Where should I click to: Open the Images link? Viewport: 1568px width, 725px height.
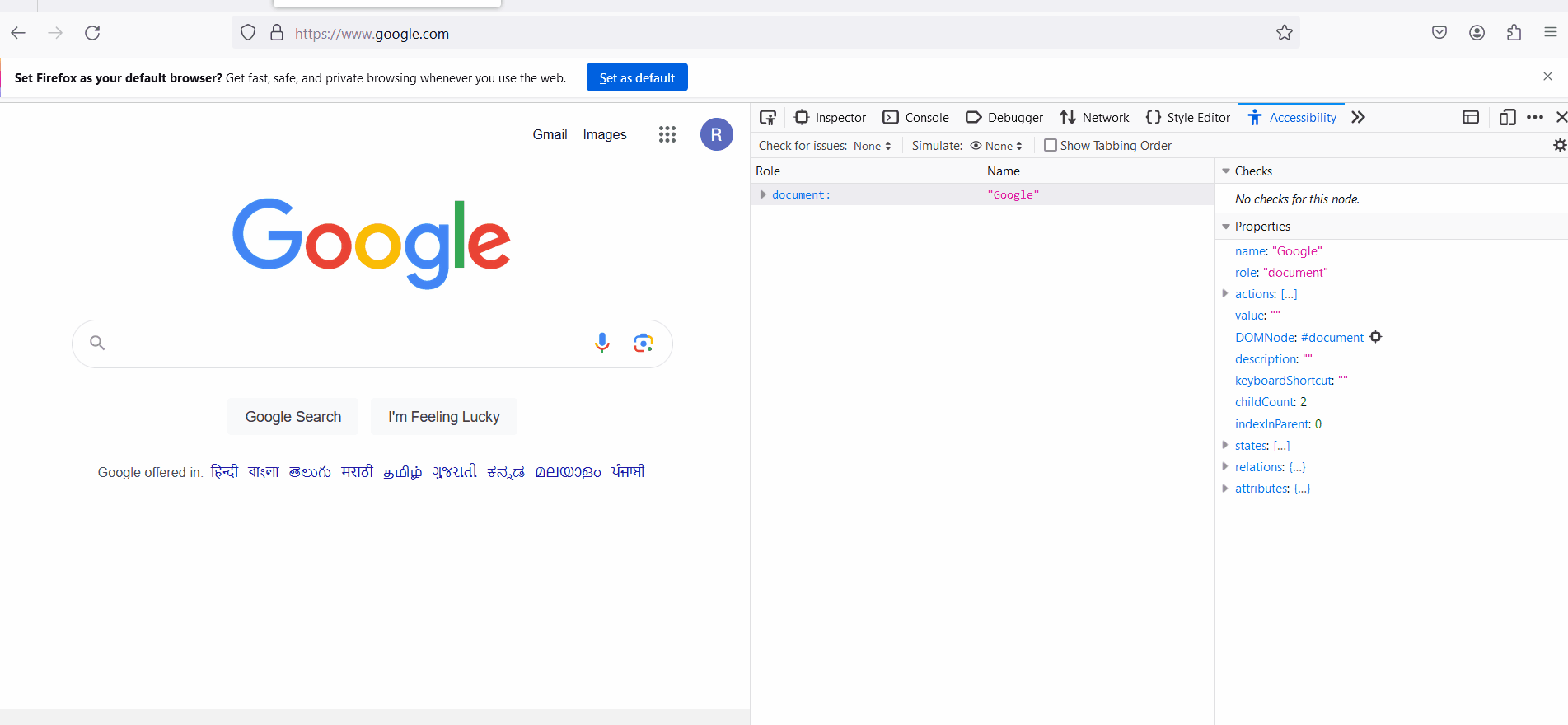[x=605, y=134]
